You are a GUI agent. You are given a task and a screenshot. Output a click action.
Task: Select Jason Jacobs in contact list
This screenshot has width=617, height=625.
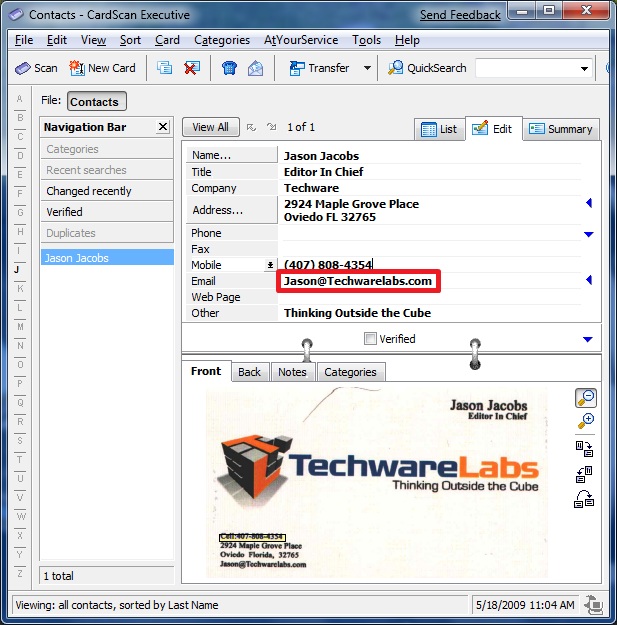click(107, 257)
